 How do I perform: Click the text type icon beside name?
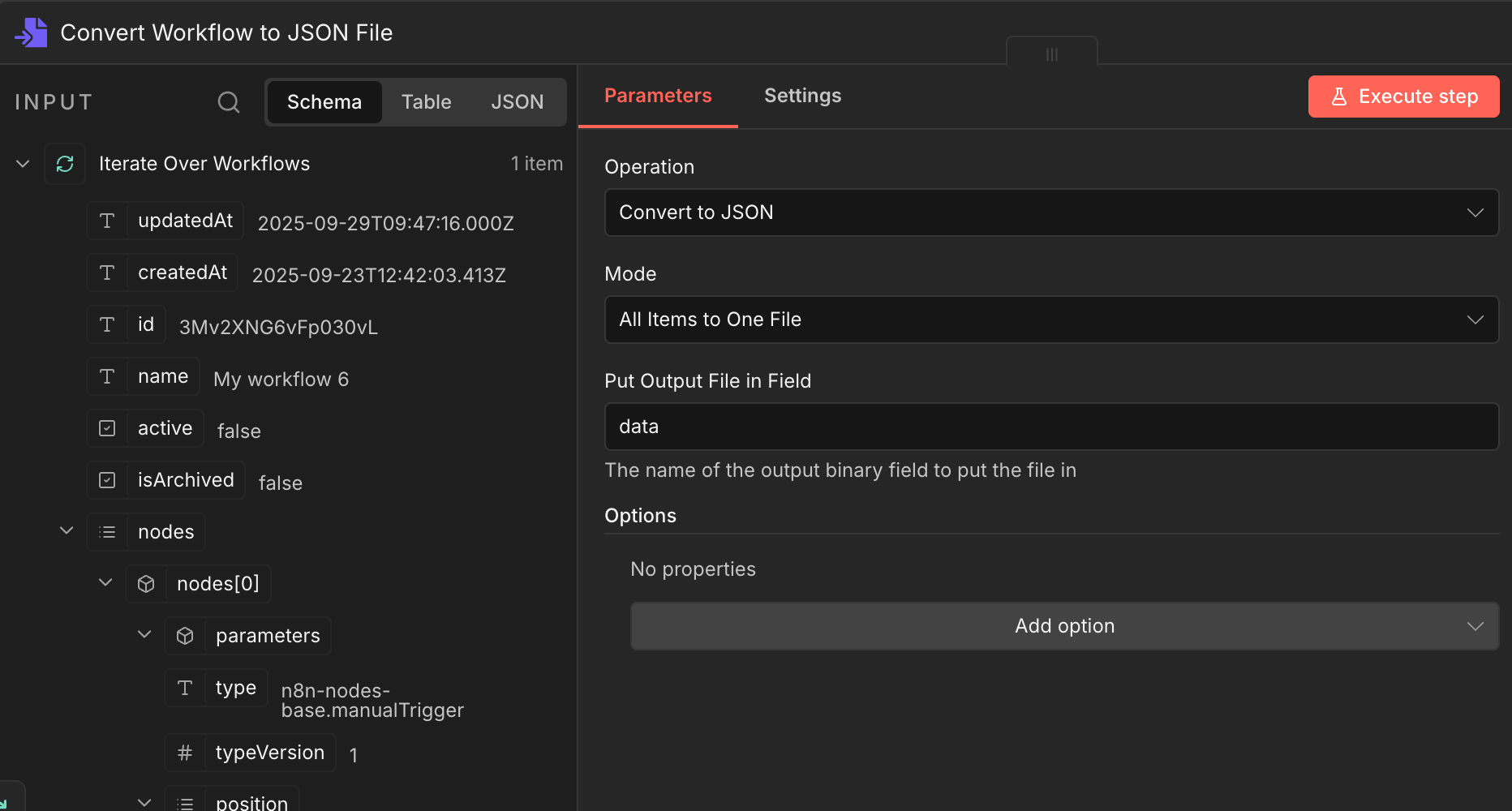coord(107,376)
